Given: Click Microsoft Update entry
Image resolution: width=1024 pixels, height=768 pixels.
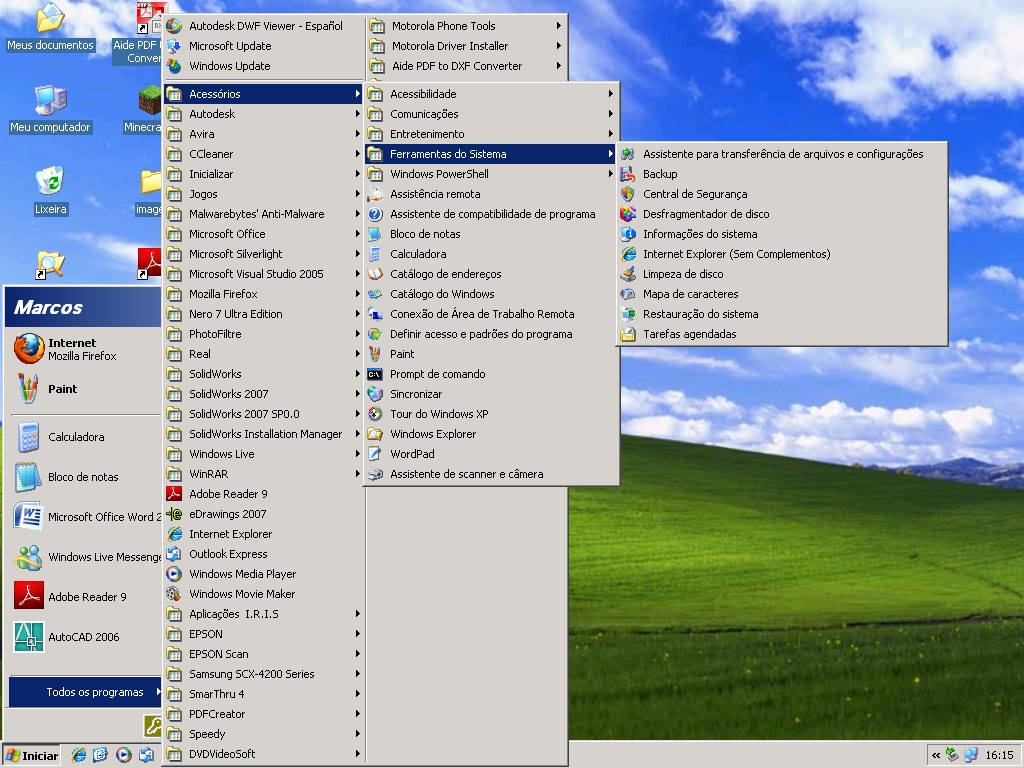Looking at the screenshot, I should [264, 46].
